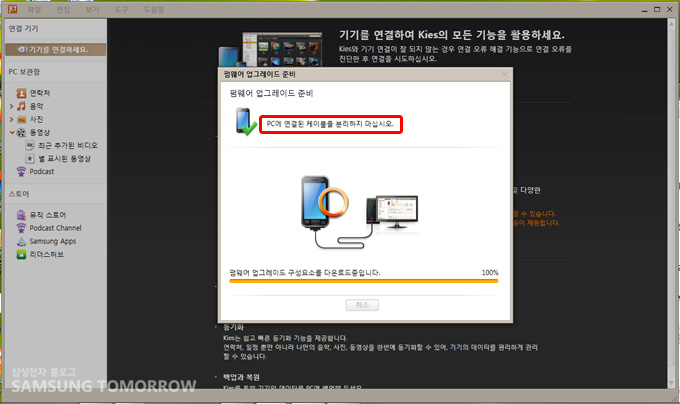680x404 pixels.
Task: Open the 파일 menu
Action: tap(34, 9)
